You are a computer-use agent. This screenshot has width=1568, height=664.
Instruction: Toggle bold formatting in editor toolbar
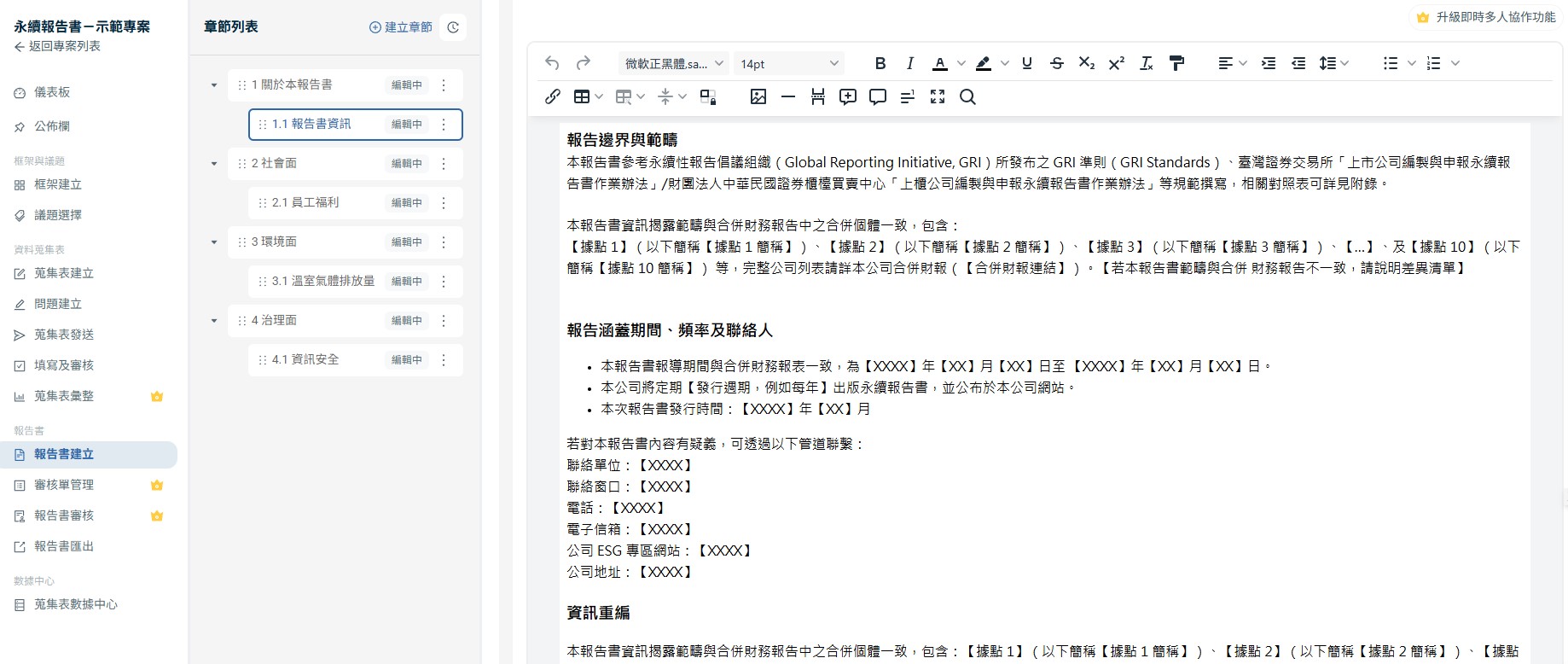[x=880, y=63]
